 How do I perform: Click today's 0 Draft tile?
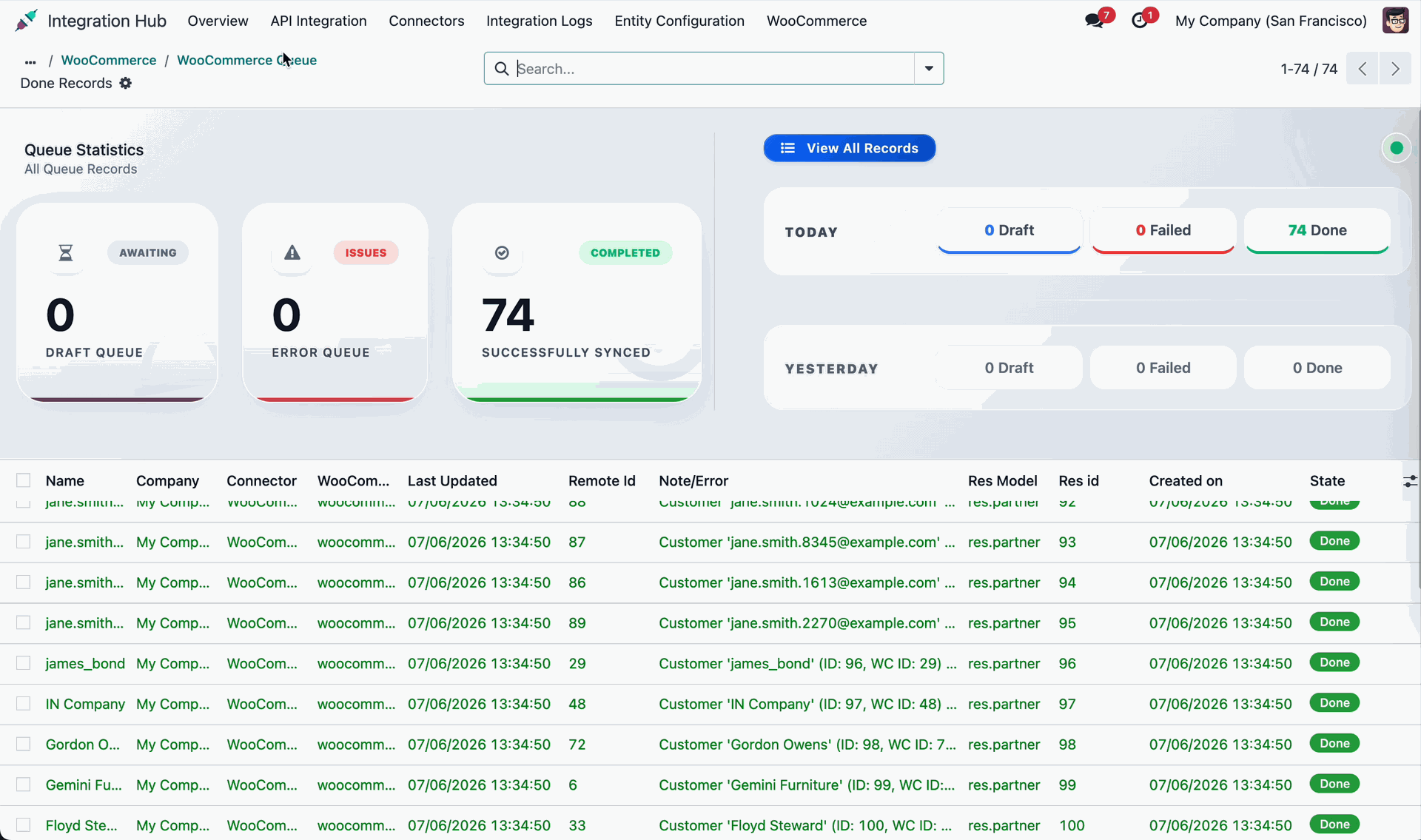click(x=1009, y=230)
